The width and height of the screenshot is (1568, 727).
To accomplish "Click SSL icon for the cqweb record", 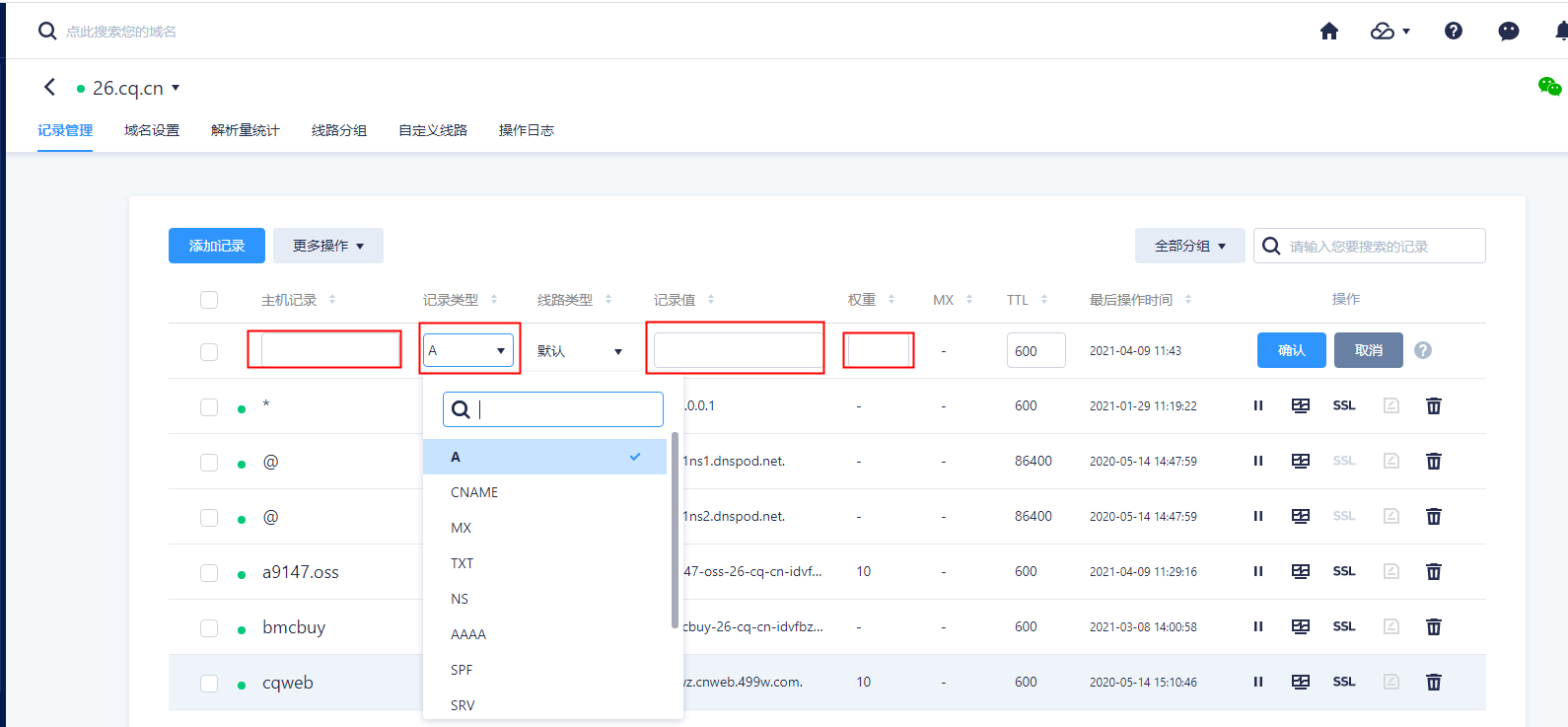I will coord(1344,683).
